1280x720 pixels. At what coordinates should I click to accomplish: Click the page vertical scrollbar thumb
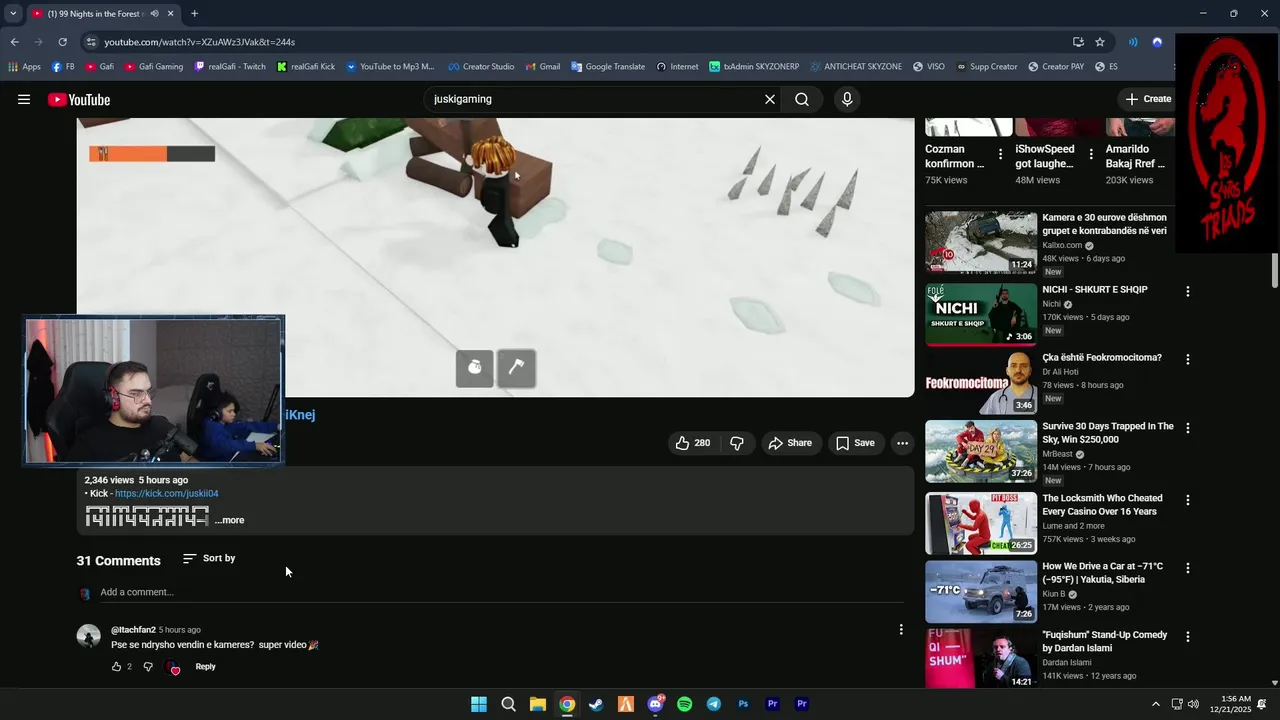pos(1275,269)
